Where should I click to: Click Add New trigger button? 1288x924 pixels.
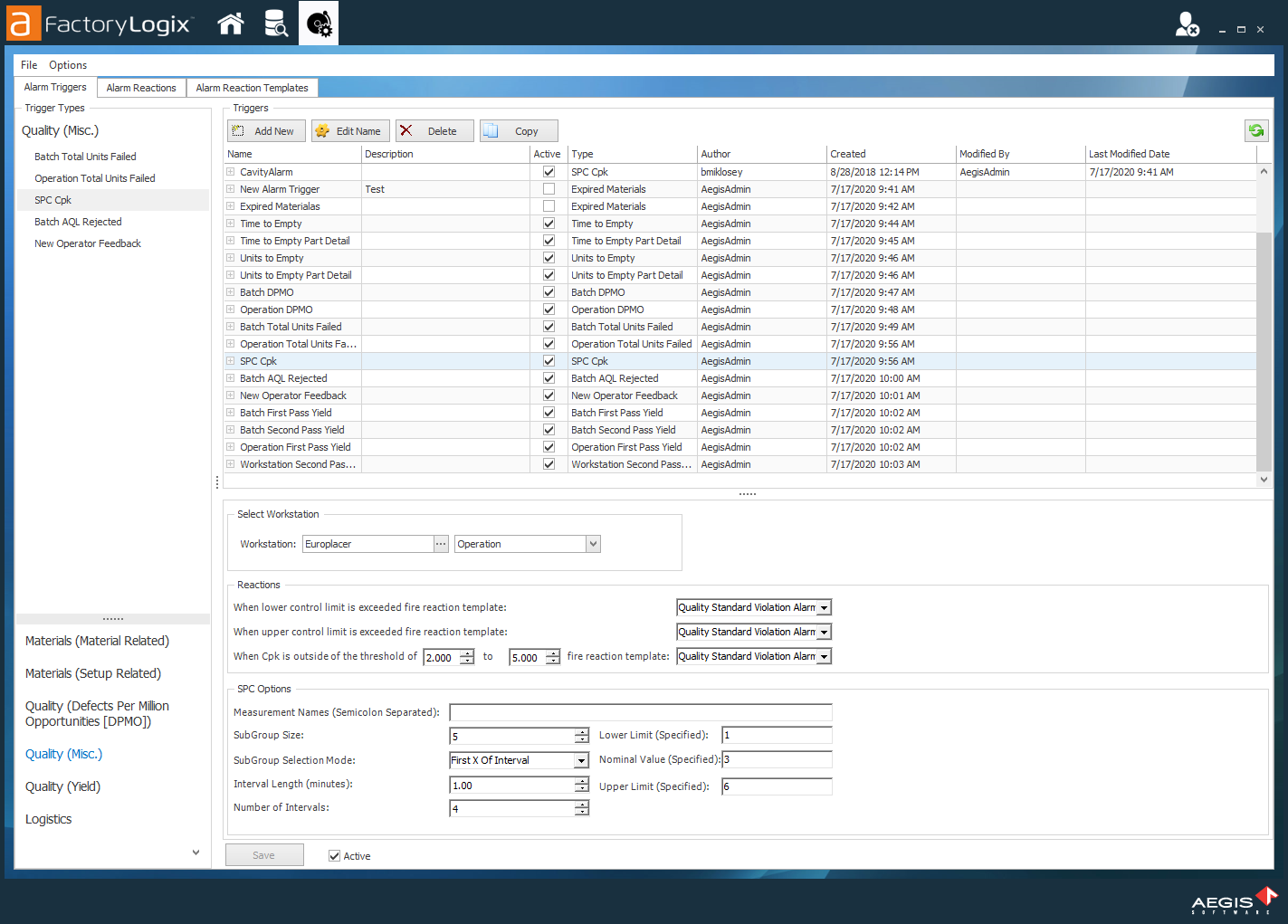click(x=266, y=131)
